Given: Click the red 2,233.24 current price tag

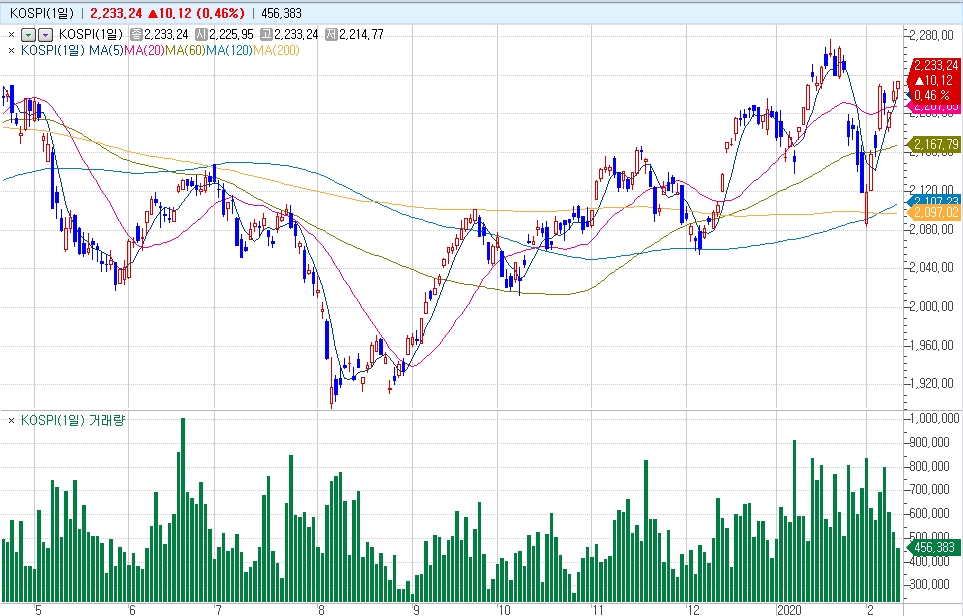Looking at the screenshot, I should click(x=935, y=65).
